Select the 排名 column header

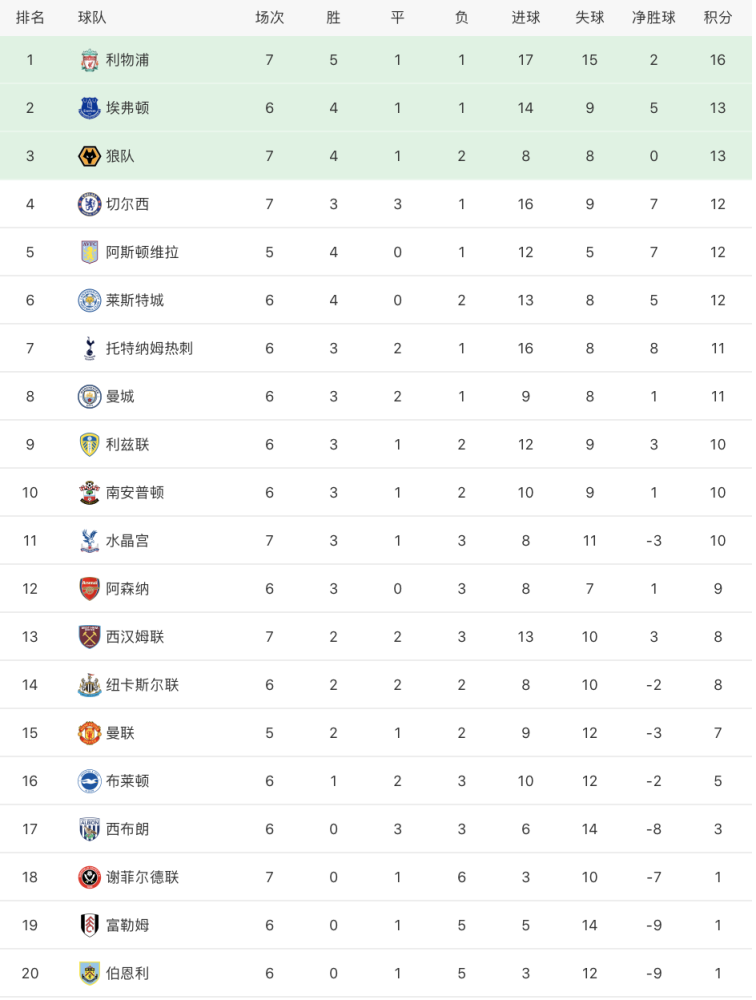tap(30, 18)
